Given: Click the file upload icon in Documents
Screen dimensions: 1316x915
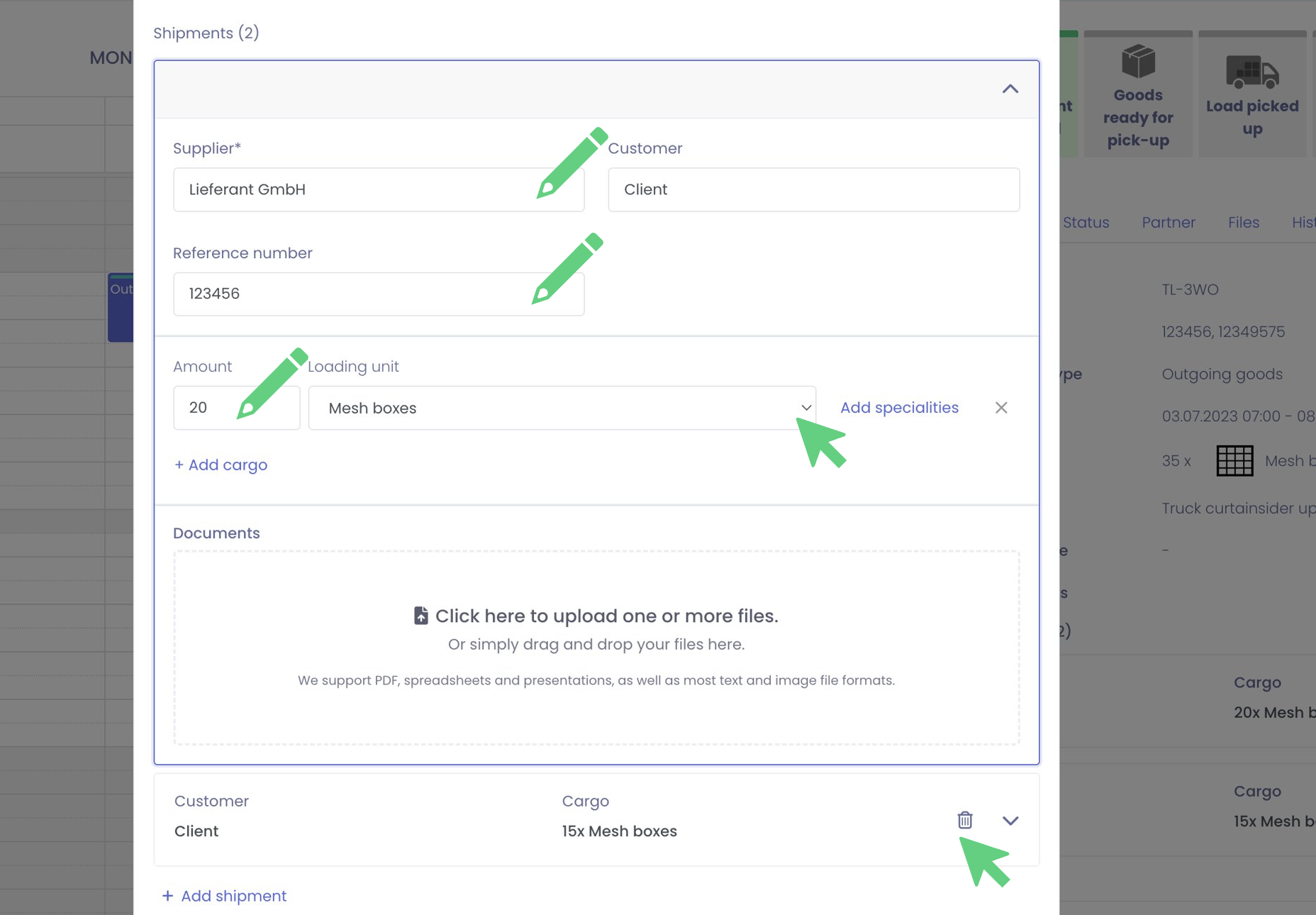Looking at the screenshot, I should (x=421, y=616).
